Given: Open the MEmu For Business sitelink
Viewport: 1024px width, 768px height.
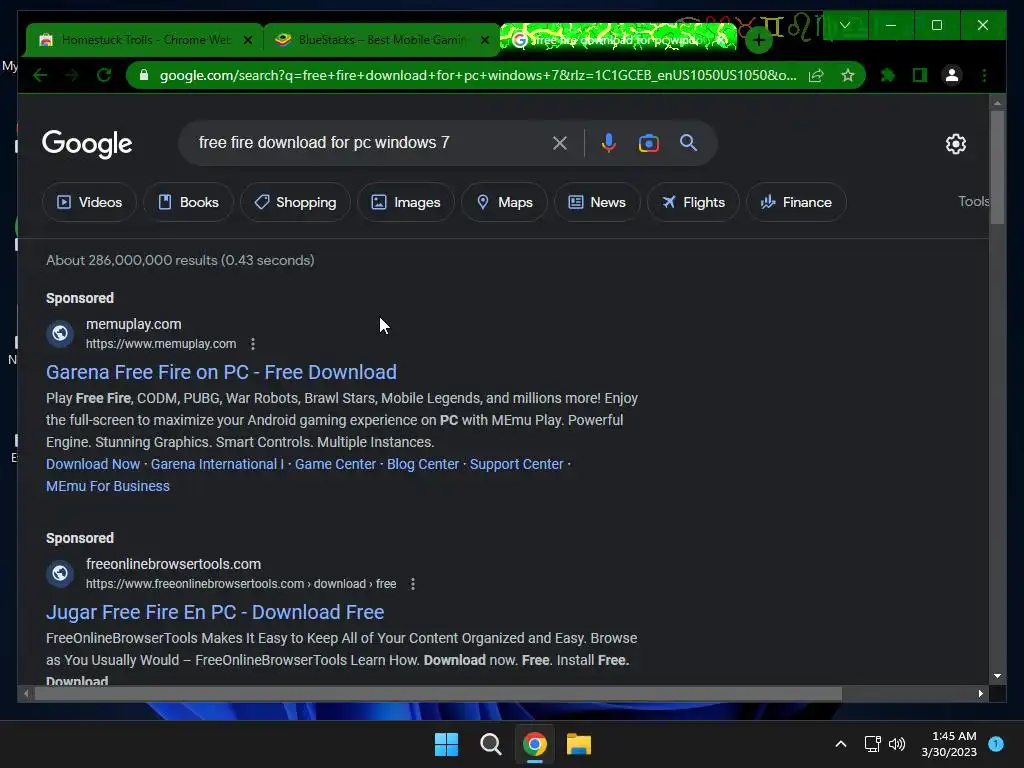Looking at the screenshot, I should (108, 487).
